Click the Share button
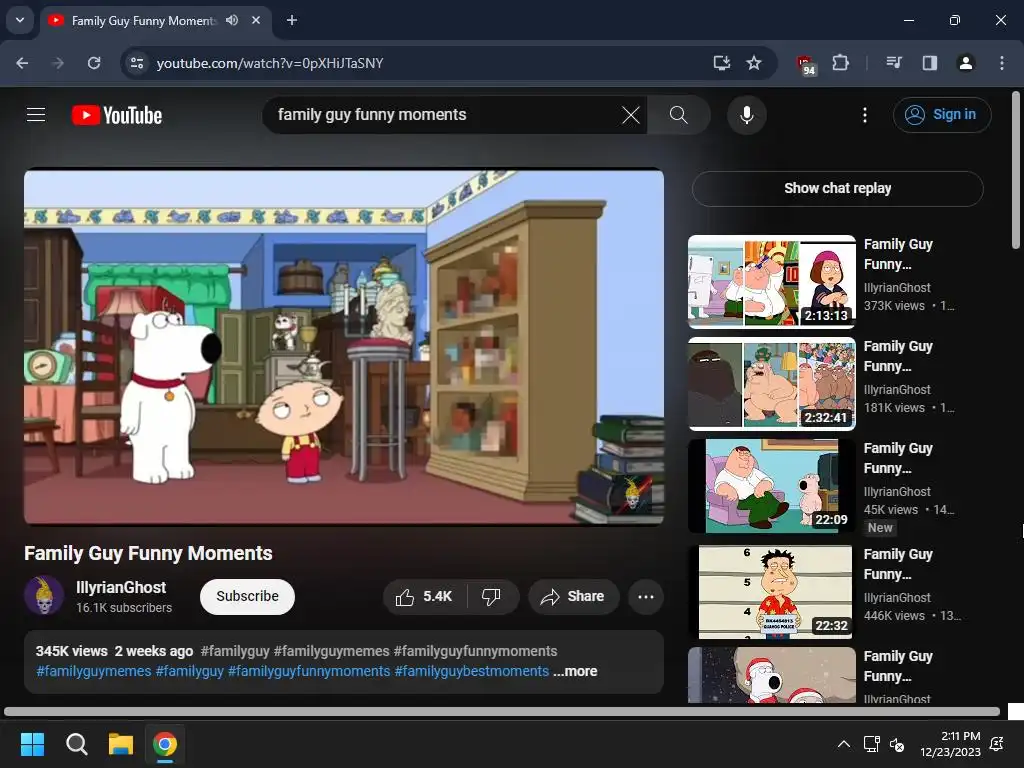The width and height of the screenshot is (1024, 768). pyautogui.click(x=573, y=596)
